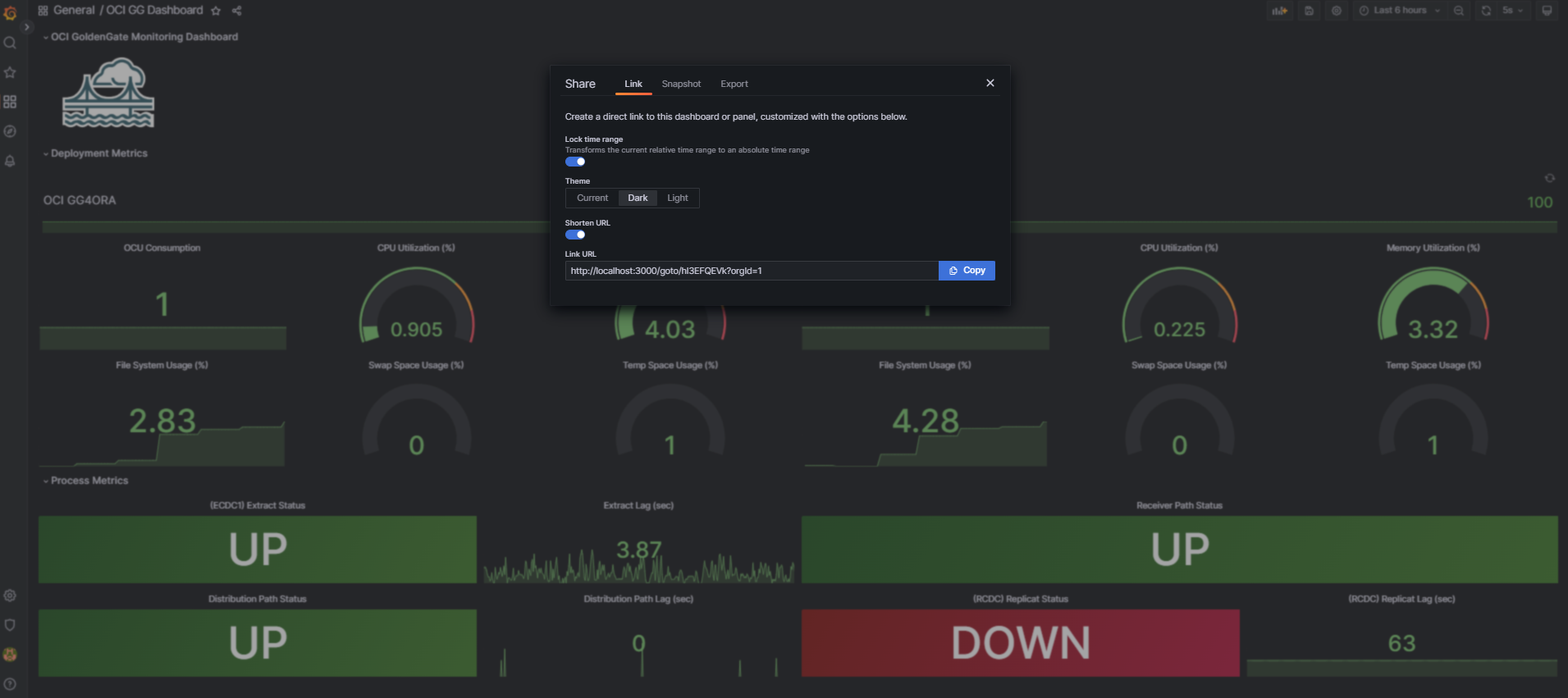1568x698 pixels.
Task: Open the 0.905 CPU Utilization gauge panel
Action: (417, 307)
